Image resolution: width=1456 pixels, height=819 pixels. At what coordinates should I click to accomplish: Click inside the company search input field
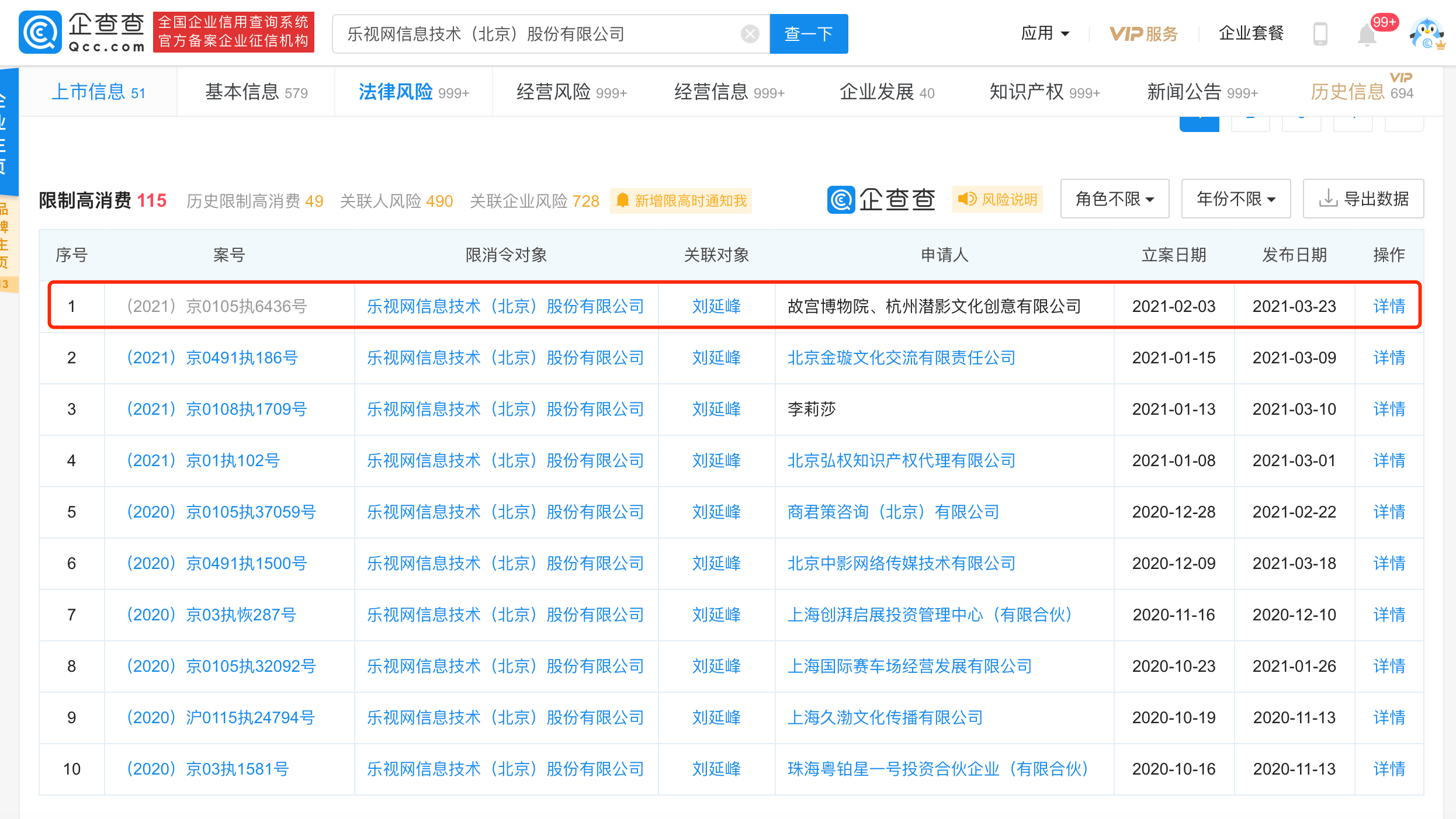[x=526, y=33]
